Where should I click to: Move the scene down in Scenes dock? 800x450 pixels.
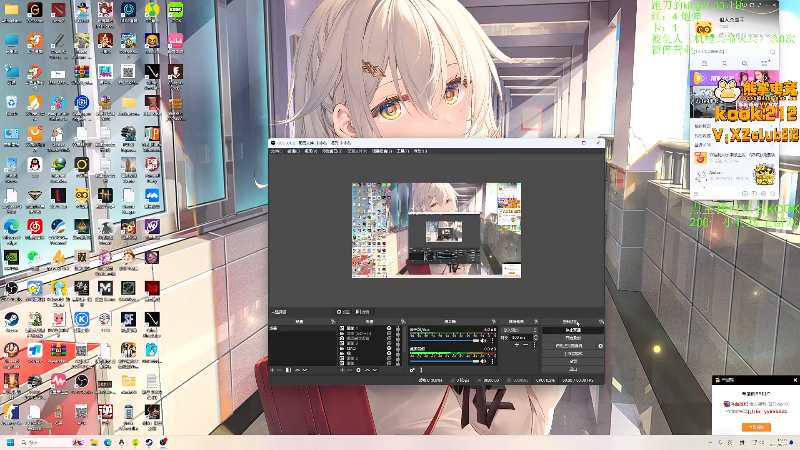305,370
